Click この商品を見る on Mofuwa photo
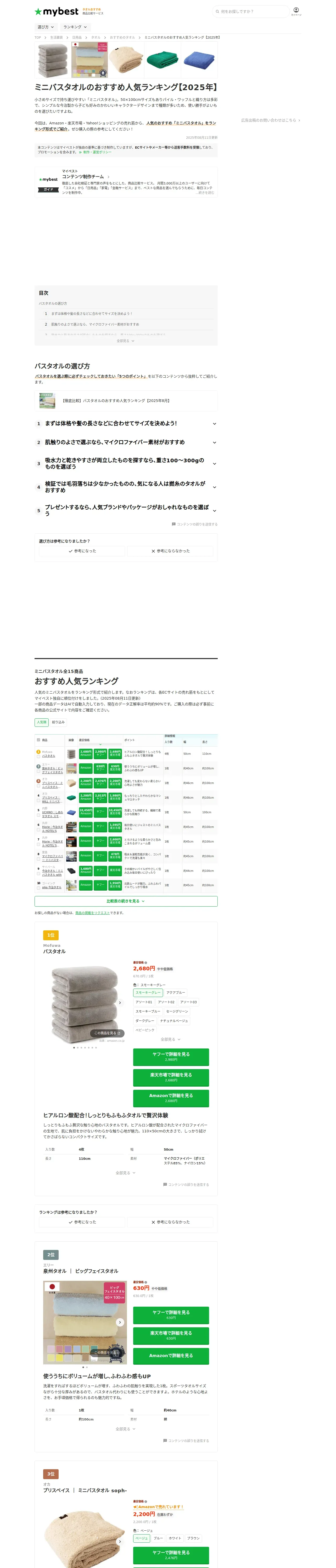Image resolution: width=336 pixels, height=1568 pixels. 107,1033
